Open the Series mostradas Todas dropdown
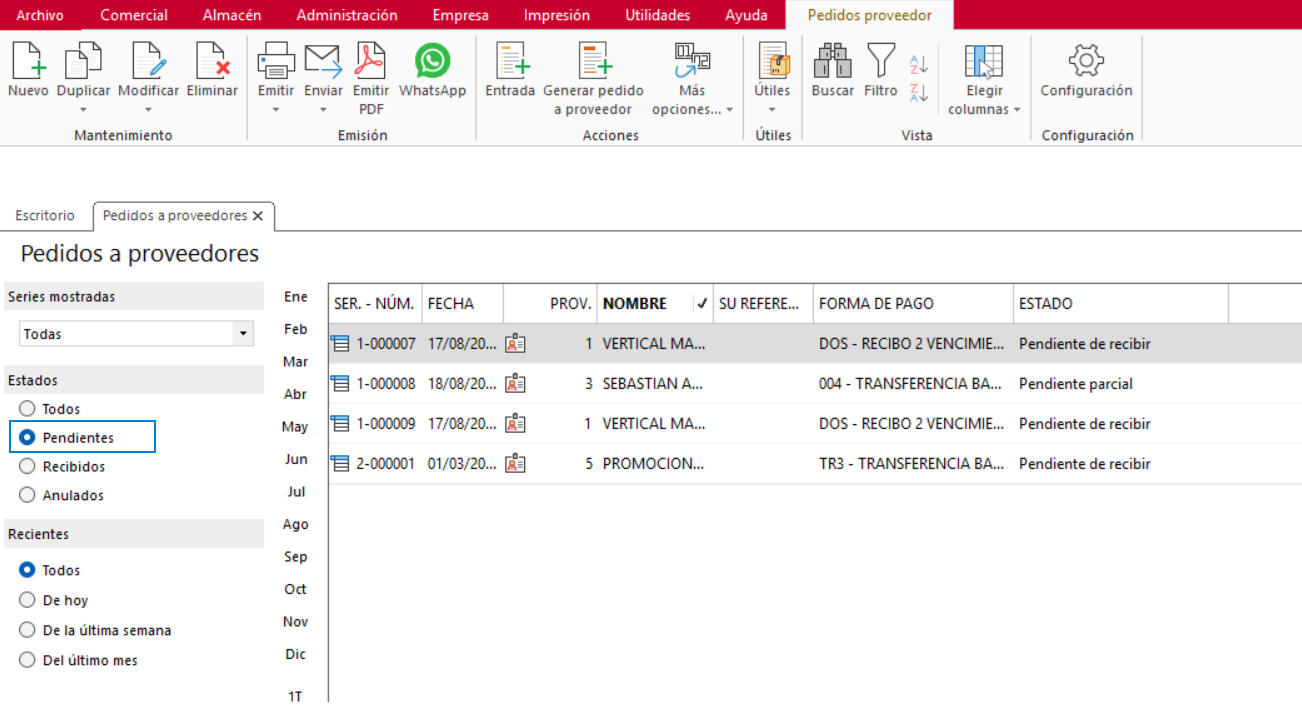 [243, 334]
